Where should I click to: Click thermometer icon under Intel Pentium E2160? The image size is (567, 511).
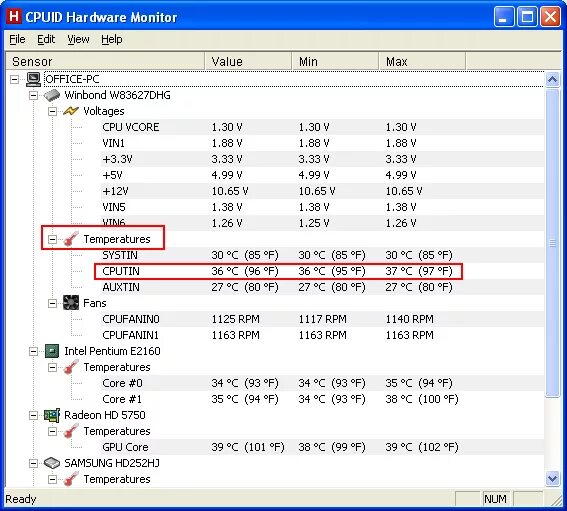pyautogui.click(x=71, y=367)
